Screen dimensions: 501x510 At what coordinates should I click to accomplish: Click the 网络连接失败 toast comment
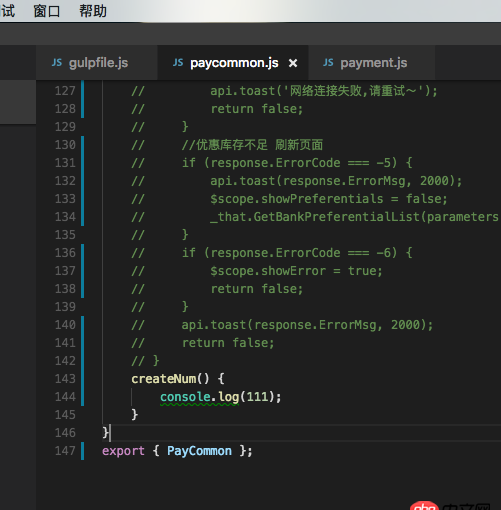point(324,91)
